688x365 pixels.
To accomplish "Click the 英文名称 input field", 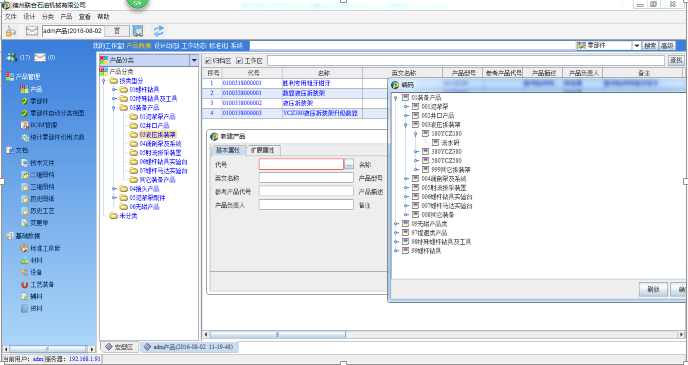I will coord(306,178).
